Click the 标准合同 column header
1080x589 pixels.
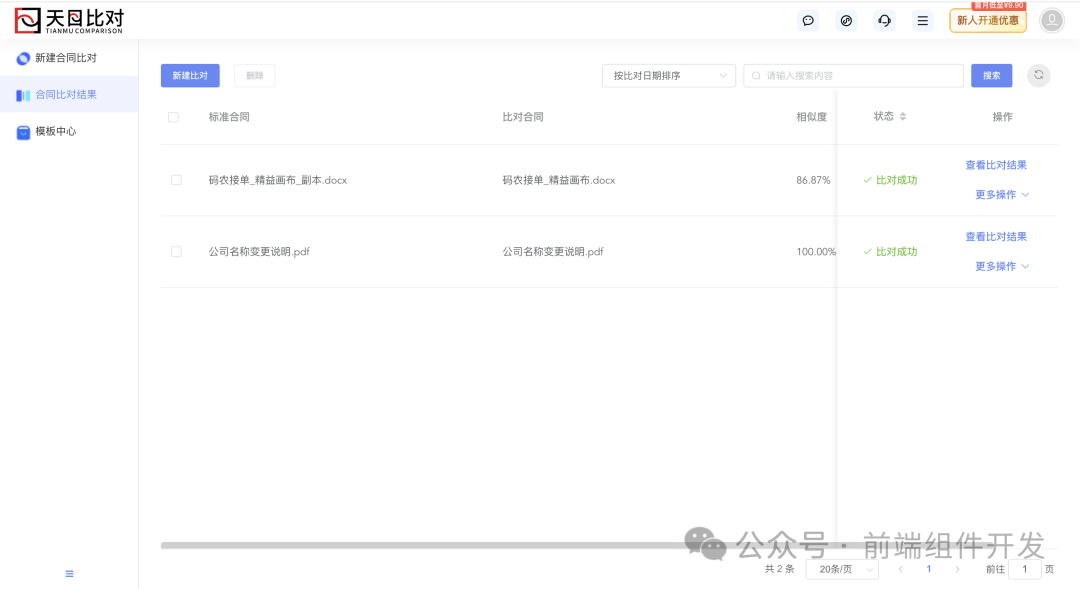pyautogui.click(x=229, y=117)
